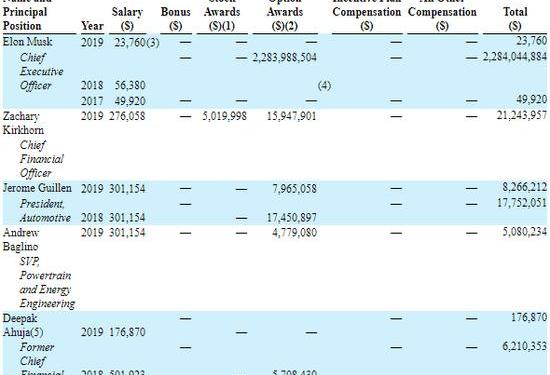Select Zachary Kirkhorn's salary 276,058
The height and width of the screenshot is (375, 550).
click(127, 116)
